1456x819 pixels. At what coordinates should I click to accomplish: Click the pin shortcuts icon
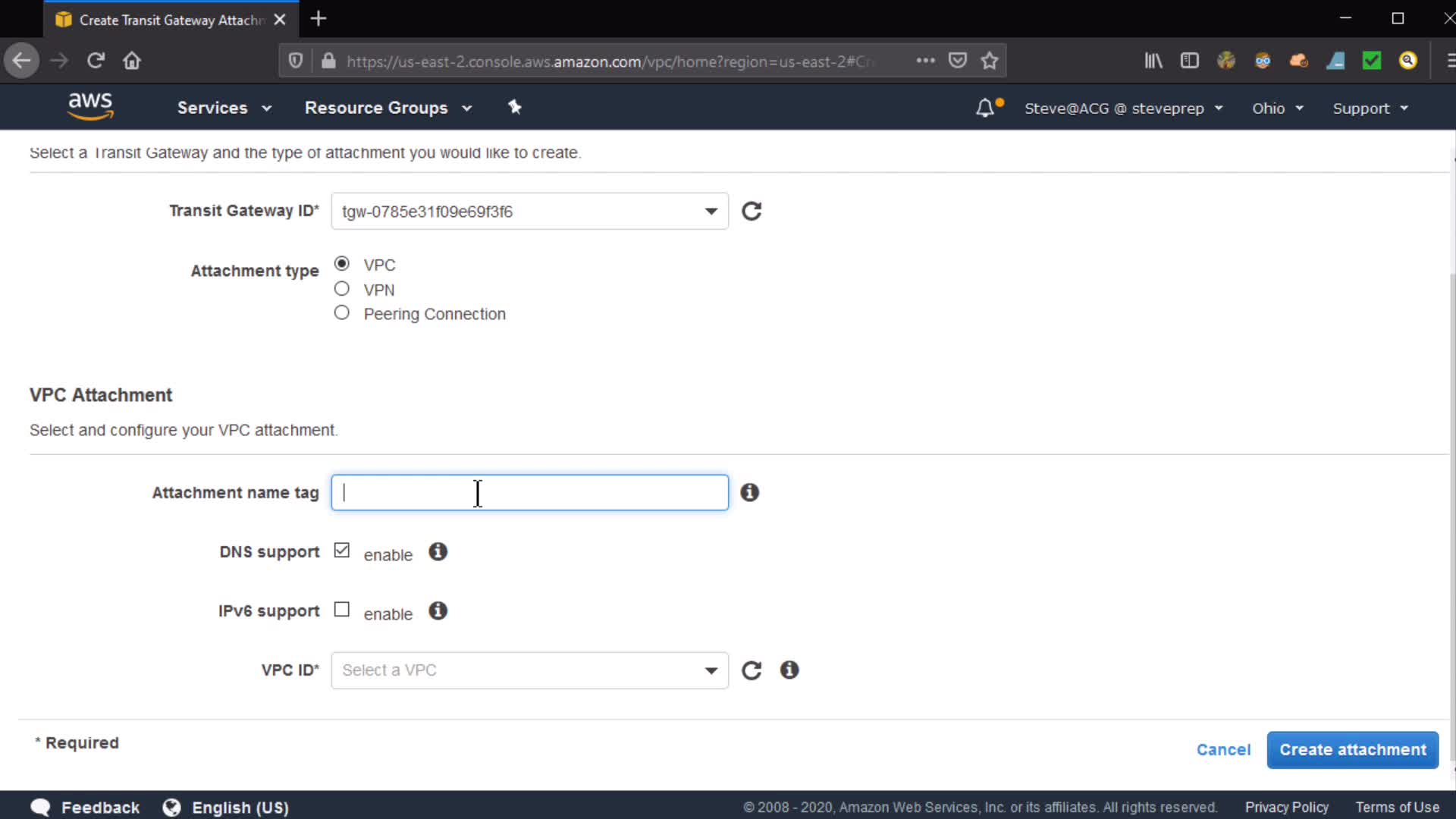[514, 108]
